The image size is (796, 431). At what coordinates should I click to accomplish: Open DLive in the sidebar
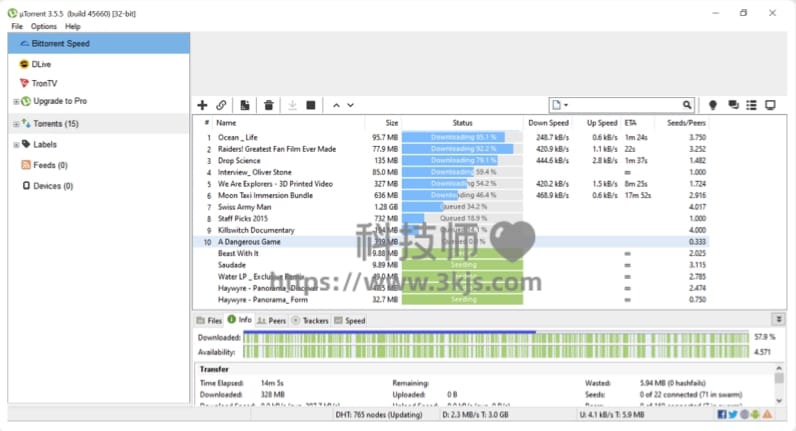tap(41, 64)
